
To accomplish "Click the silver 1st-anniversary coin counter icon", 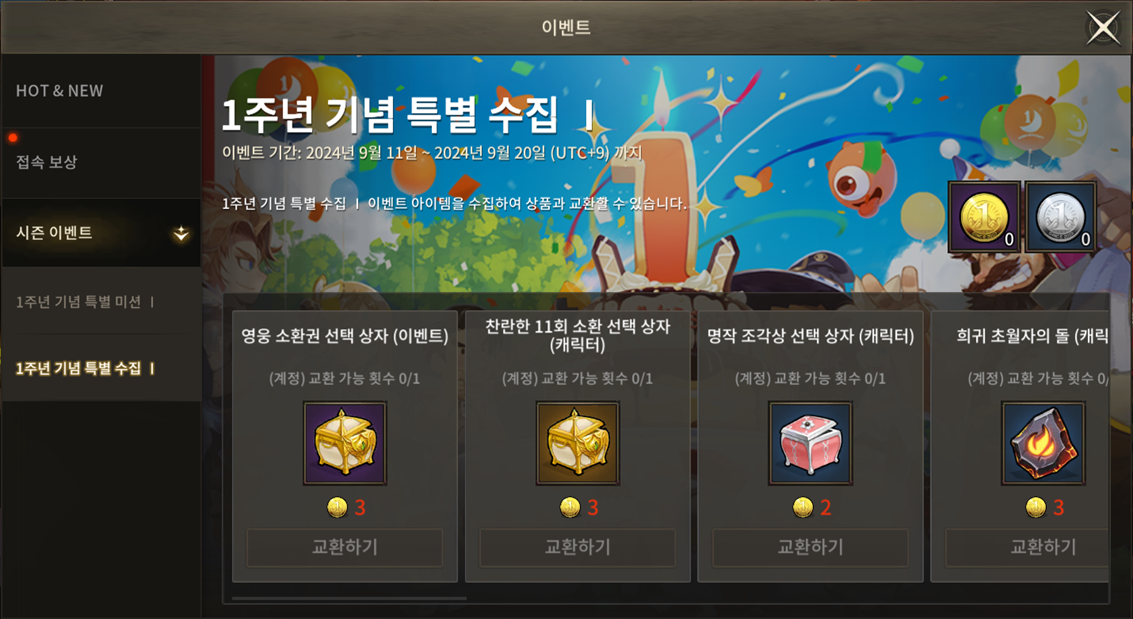I will click(1060, 217).
